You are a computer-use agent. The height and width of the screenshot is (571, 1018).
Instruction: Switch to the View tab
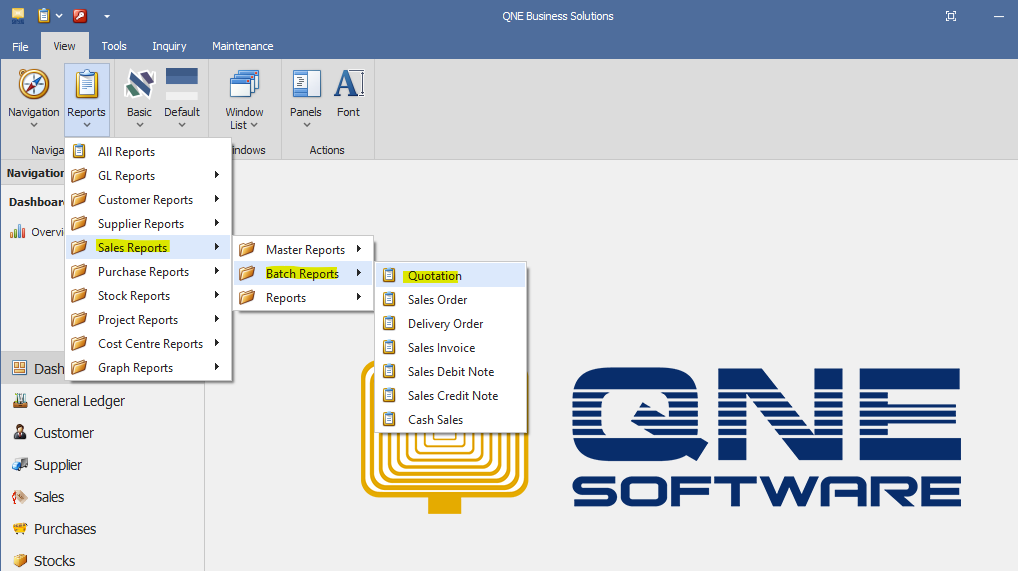point(64,46)
